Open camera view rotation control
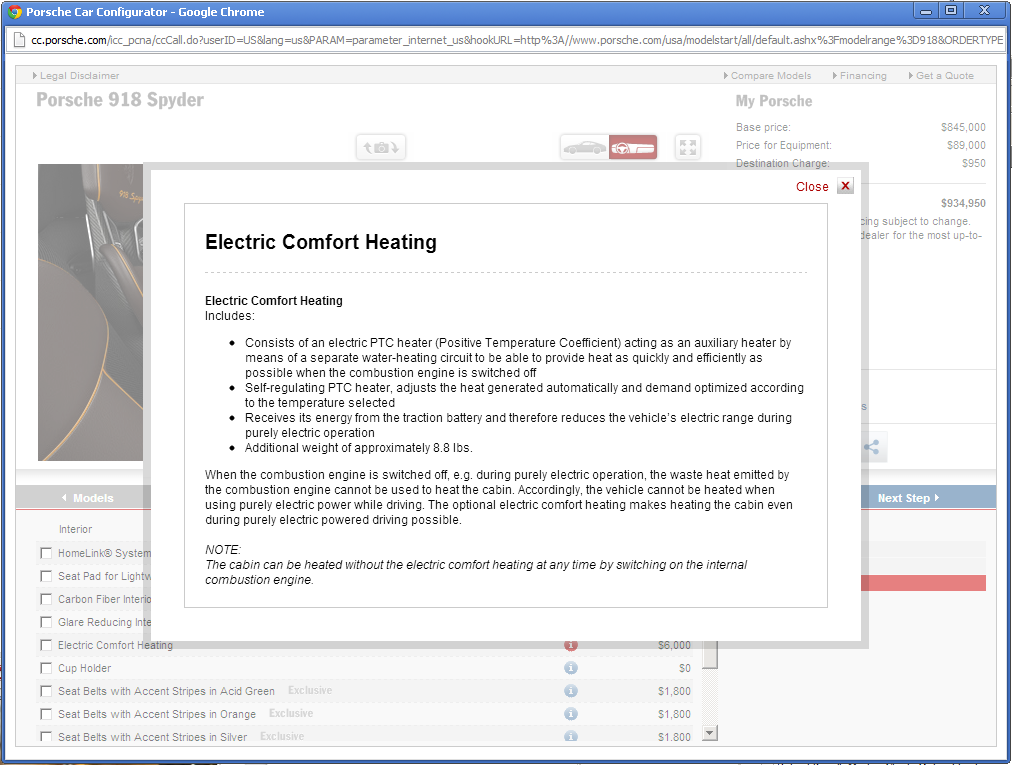Viewport: 1012px width, 765px height. (381, 147)
